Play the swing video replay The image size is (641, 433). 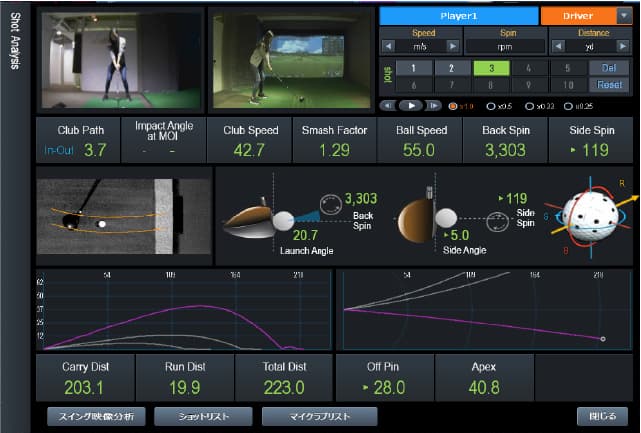click(411, 105)
